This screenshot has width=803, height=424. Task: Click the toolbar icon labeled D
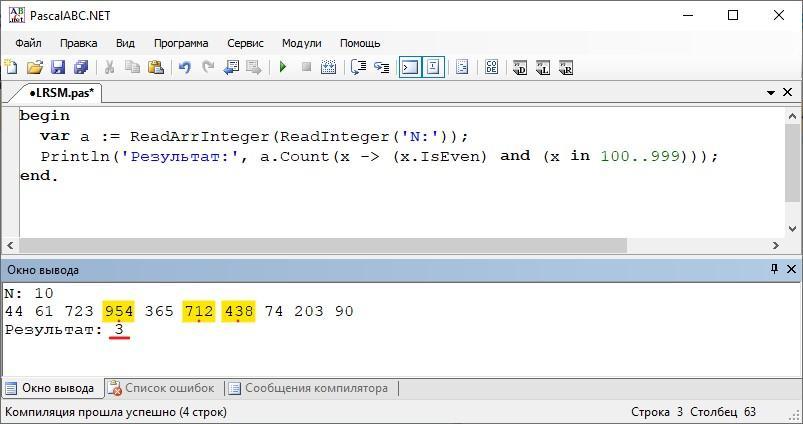click(x=520, y=67)
